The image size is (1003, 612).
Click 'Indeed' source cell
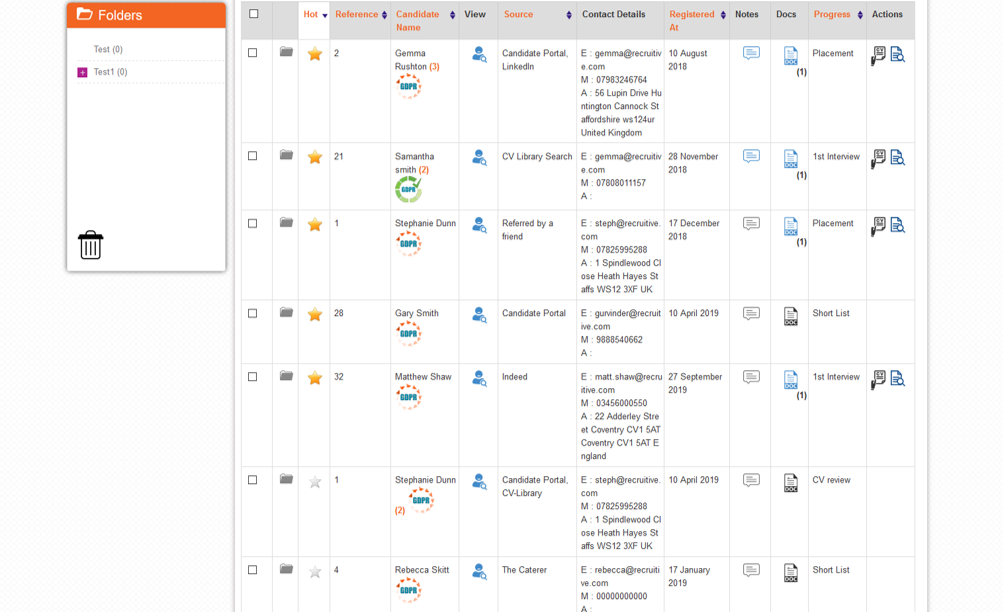point(514,377)
